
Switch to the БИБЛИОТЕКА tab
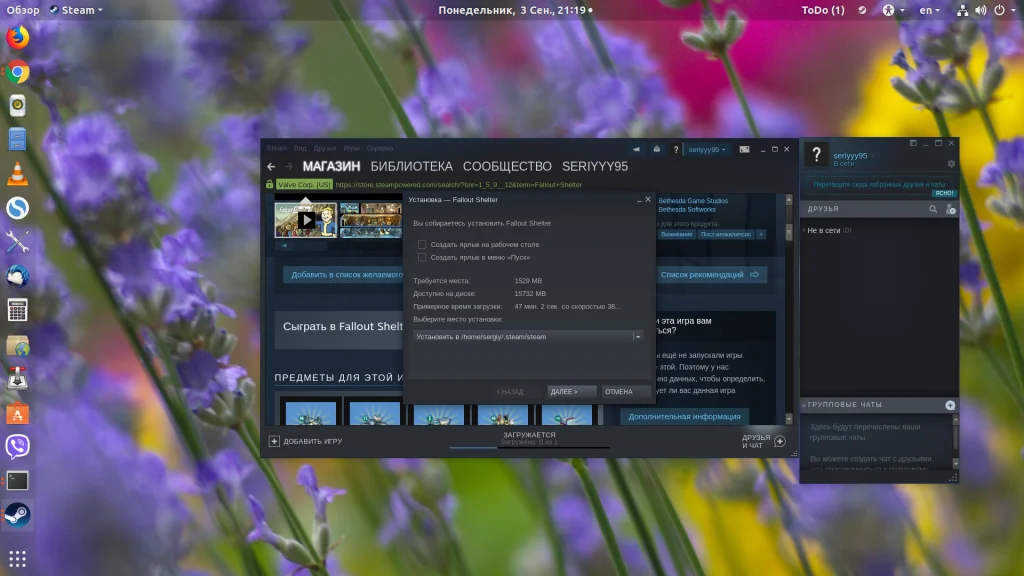(x=411, y=167)
